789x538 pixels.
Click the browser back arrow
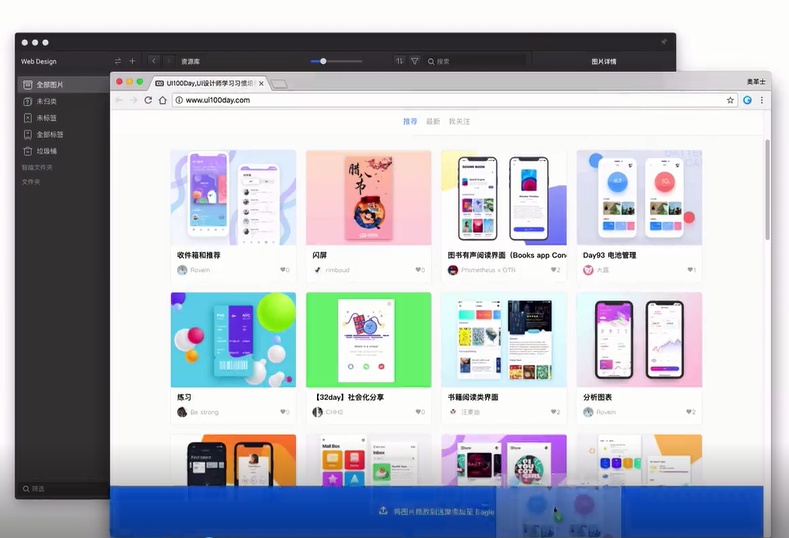click(x=119, y=100)
